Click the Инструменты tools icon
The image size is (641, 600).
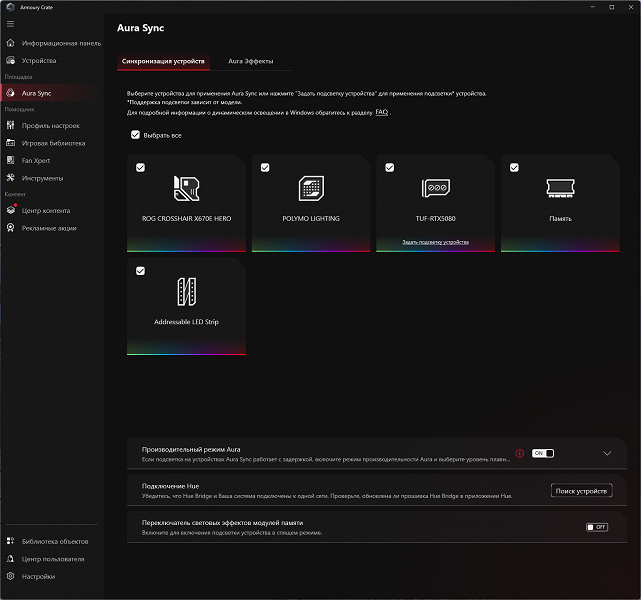point(11,178)
